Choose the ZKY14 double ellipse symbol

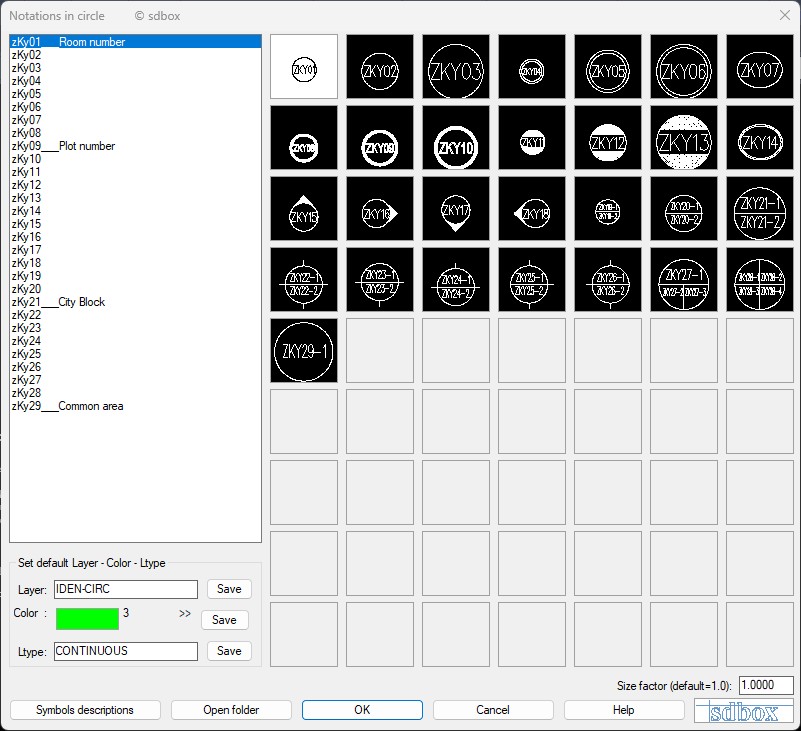tap(760, 137)
